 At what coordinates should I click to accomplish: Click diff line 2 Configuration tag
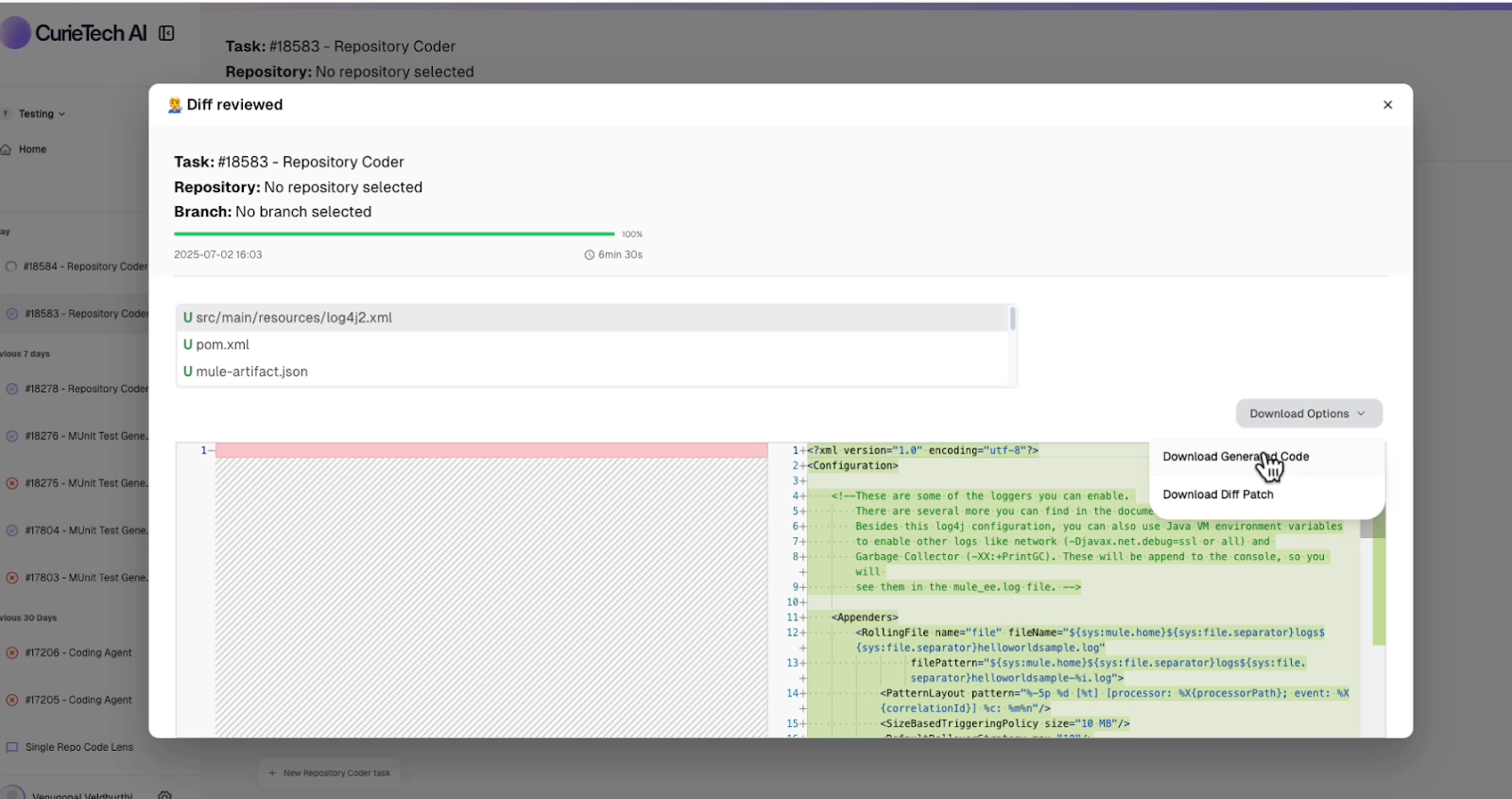click(853, 465)
